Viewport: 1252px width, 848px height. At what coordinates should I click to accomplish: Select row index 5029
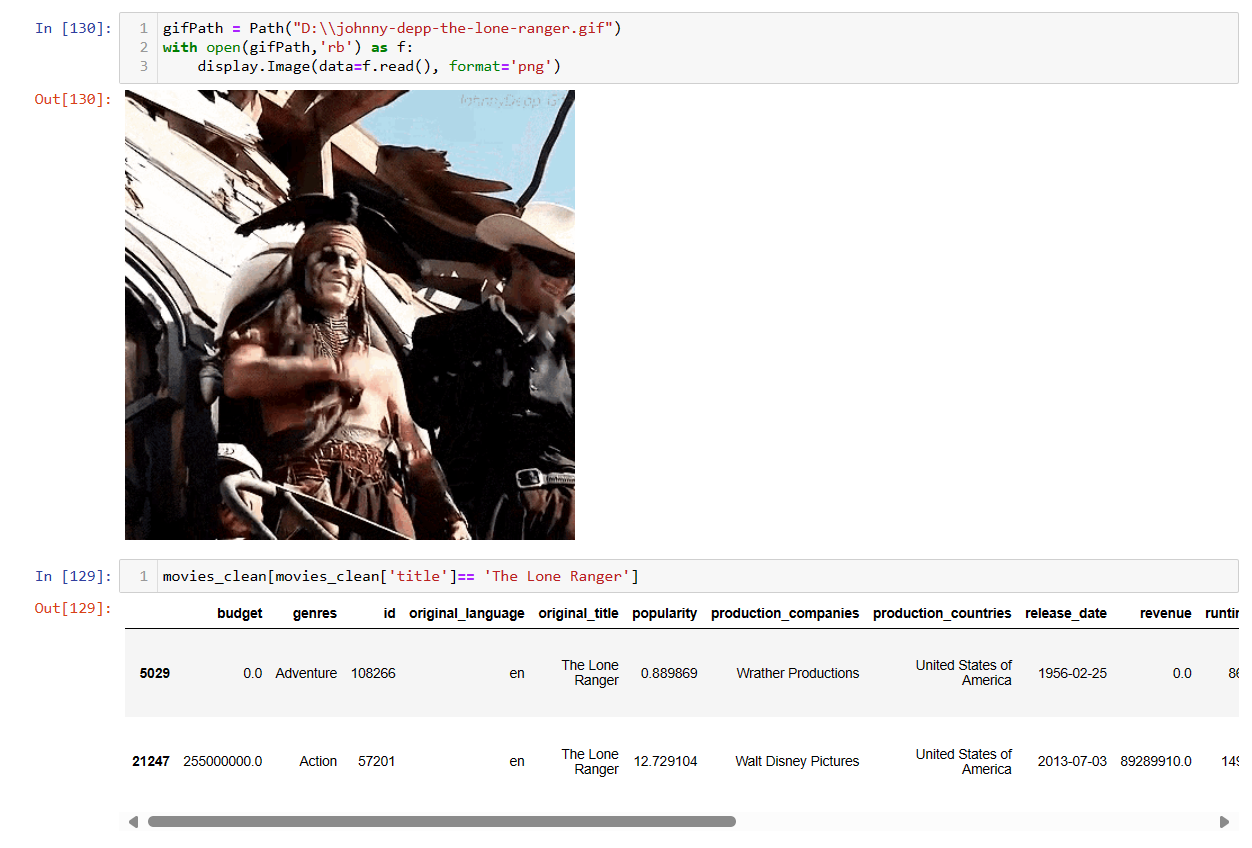(155, 673)
